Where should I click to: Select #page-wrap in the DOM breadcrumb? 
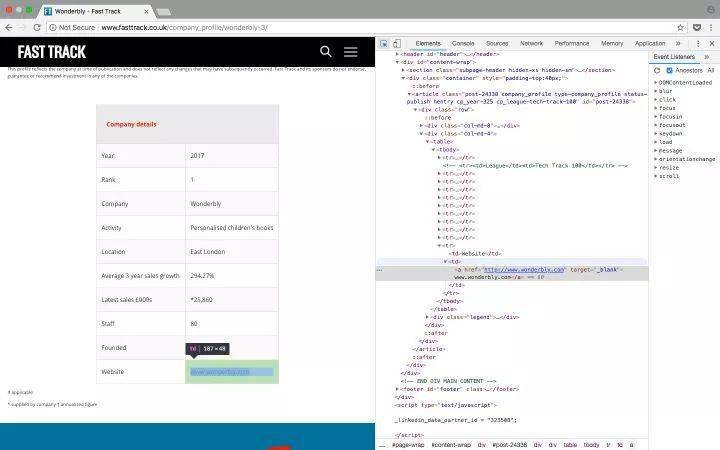[x=408, y=445]
